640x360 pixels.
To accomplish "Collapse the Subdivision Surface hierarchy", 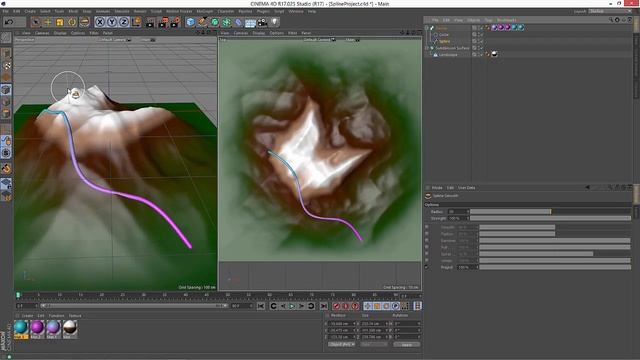I will point(427,48).
